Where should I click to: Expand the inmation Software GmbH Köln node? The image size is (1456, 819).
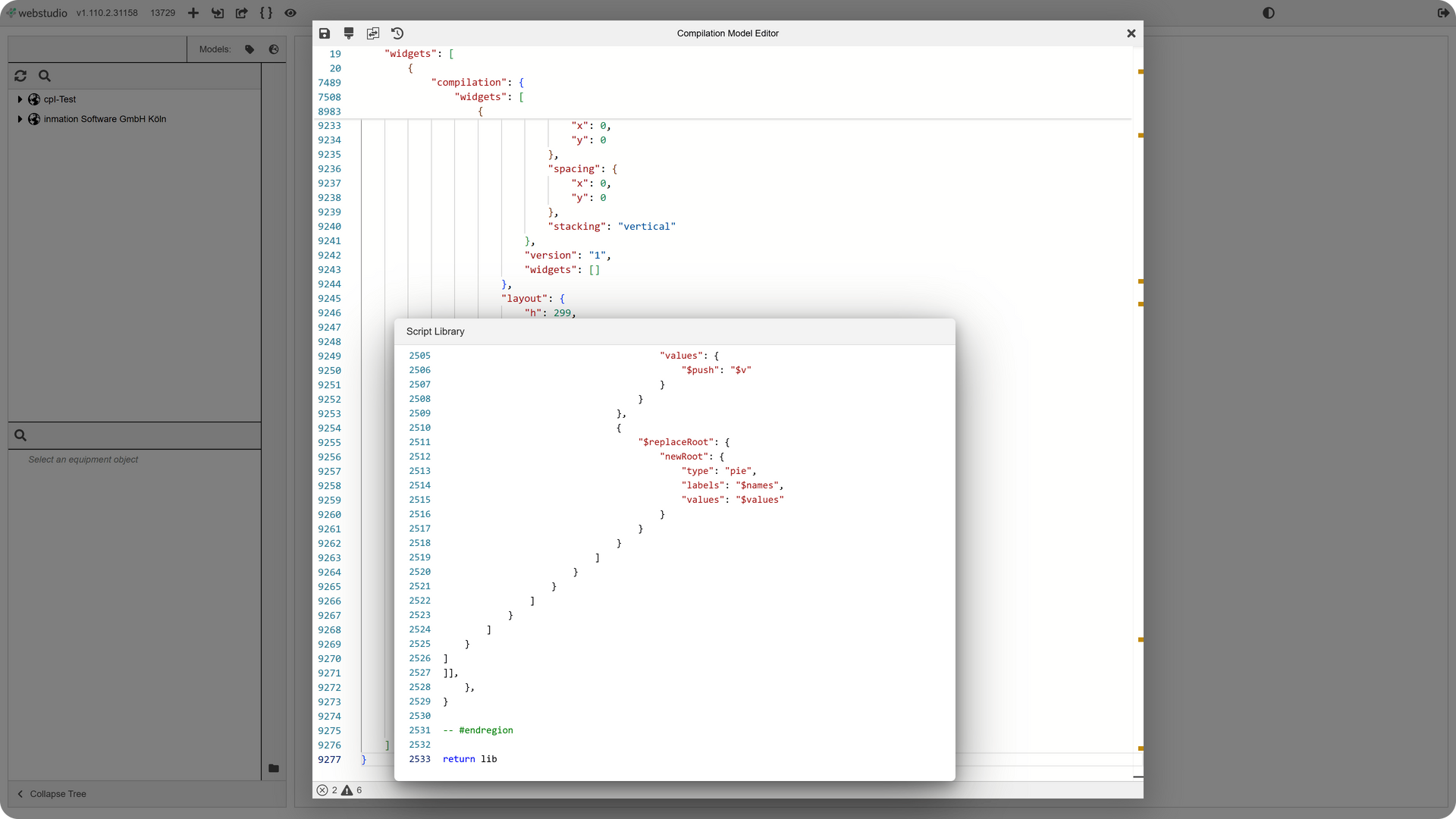coord(20,119)
